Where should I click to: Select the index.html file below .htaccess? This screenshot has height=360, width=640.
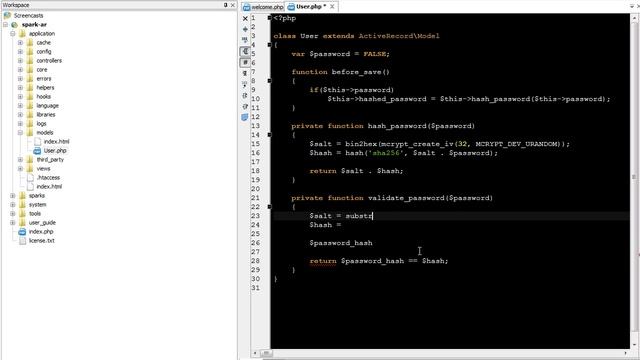[49, 187]
